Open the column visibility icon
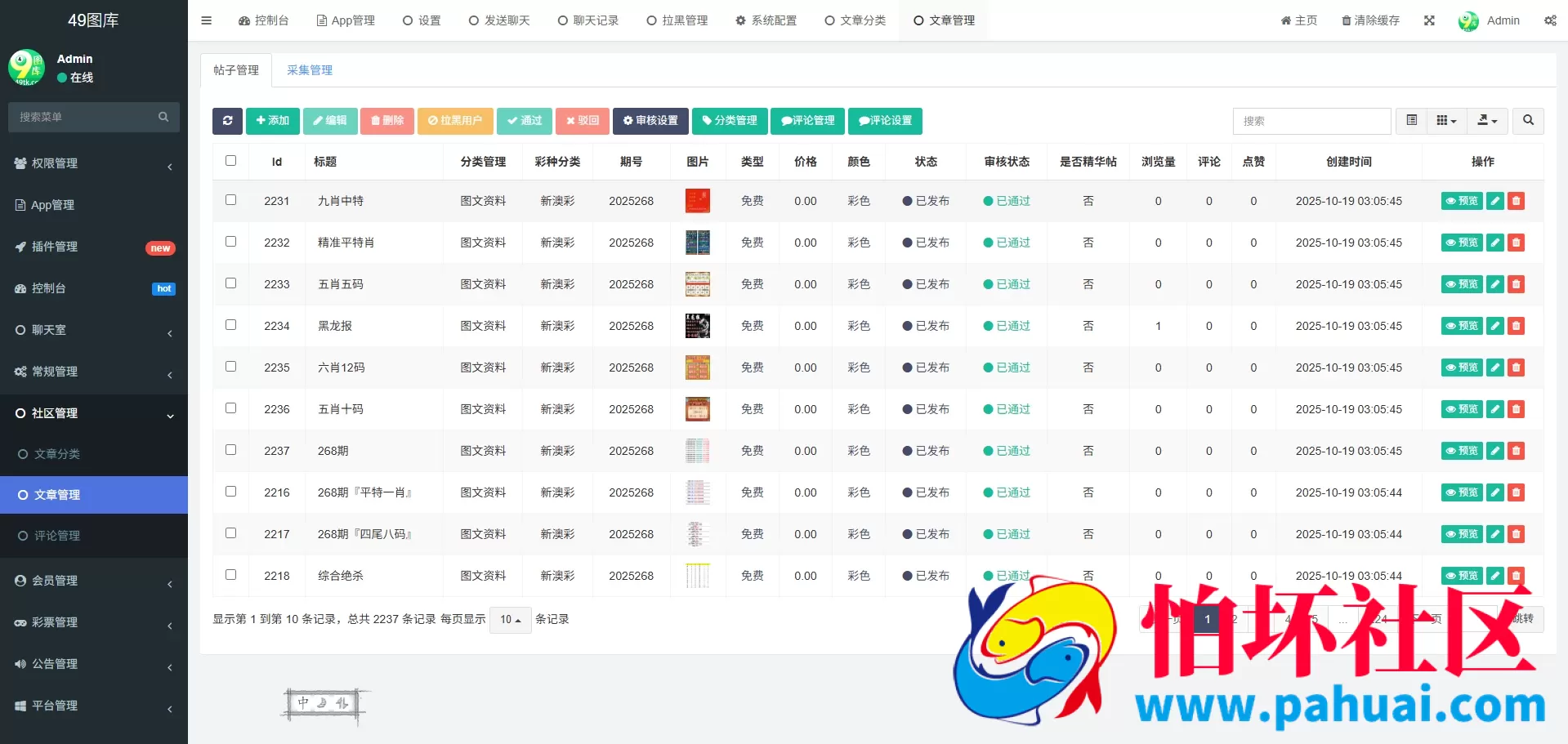 (x=1445, y=121)
